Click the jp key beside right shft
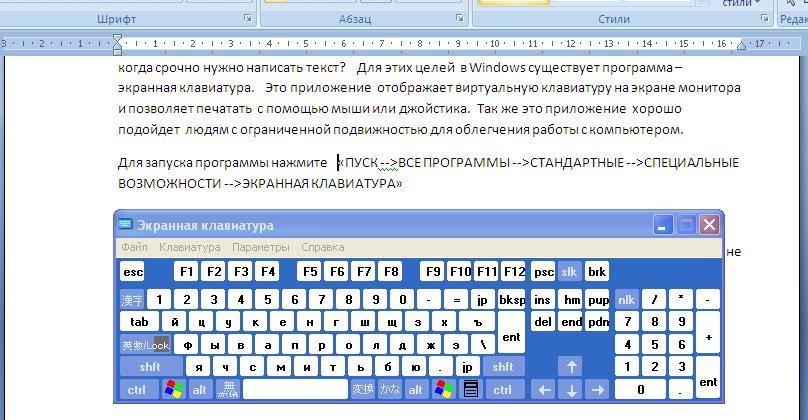Image resolution: width=808 pixels, height=420 pixels. [x=467, y=367]
